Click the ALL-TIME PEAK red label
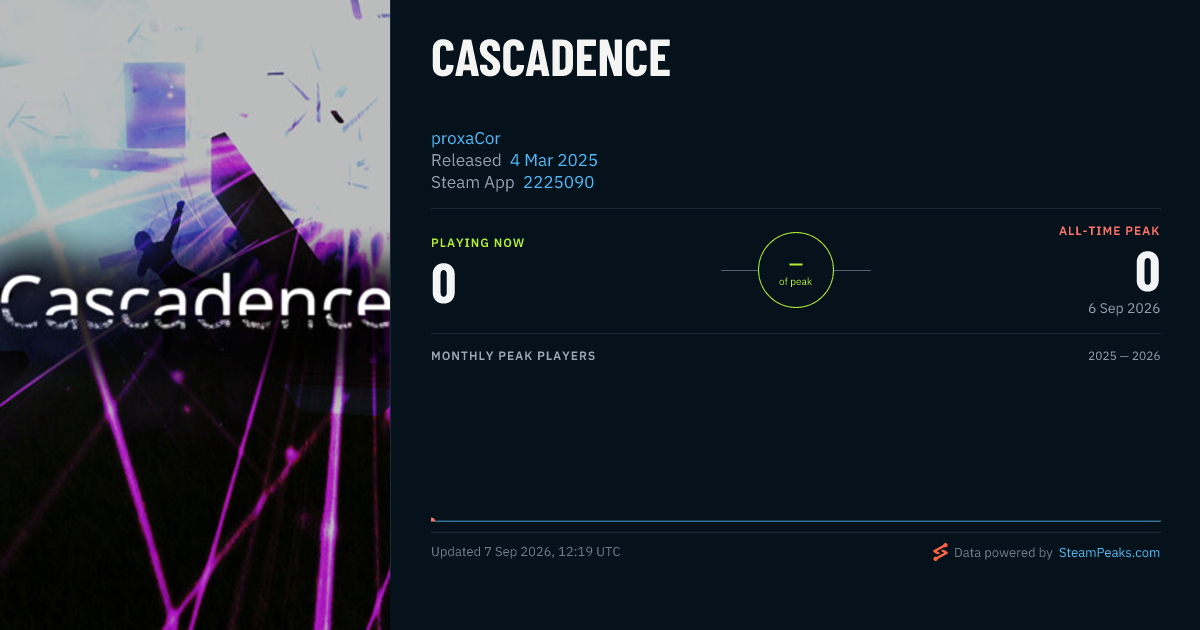Viewport: 1200px width, 630px height. pos(1110,231)
